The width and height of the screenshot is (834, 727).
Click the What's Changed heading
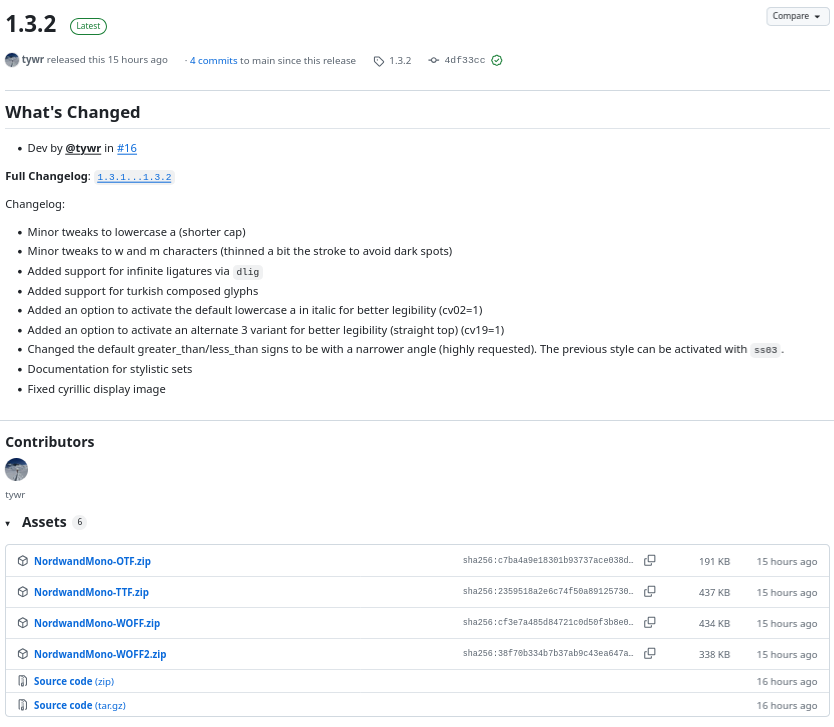(x=73, y=112)
